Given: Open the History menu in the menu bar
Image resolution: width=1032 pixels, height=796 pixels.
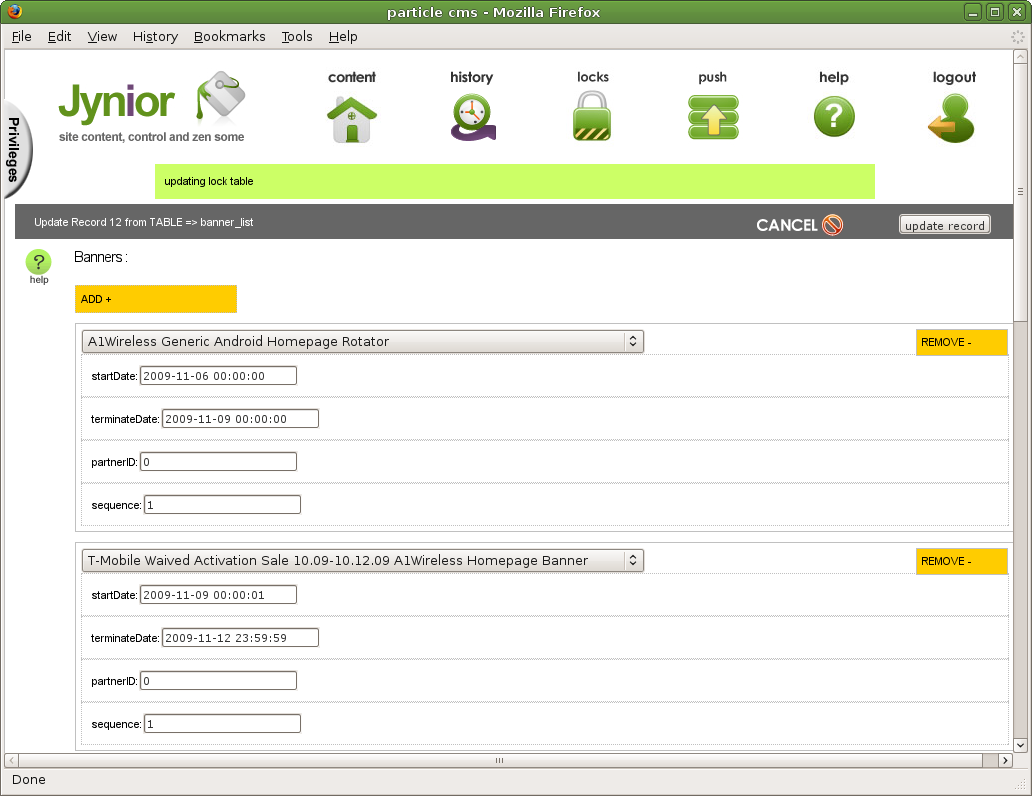Looking at the screenshot, I should 155,36.
